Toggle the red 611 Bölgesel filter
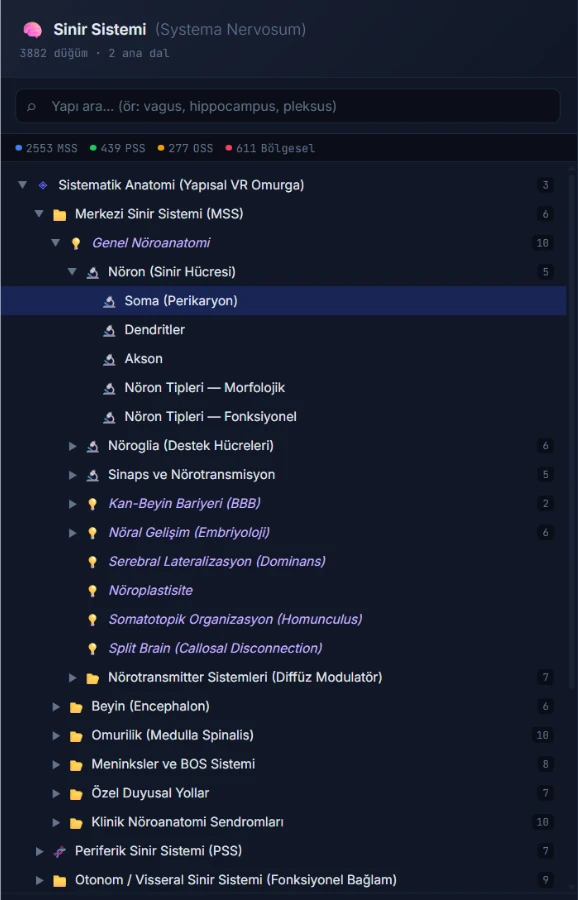The width and height of the screenshot is (578, 900). (270, 149)
